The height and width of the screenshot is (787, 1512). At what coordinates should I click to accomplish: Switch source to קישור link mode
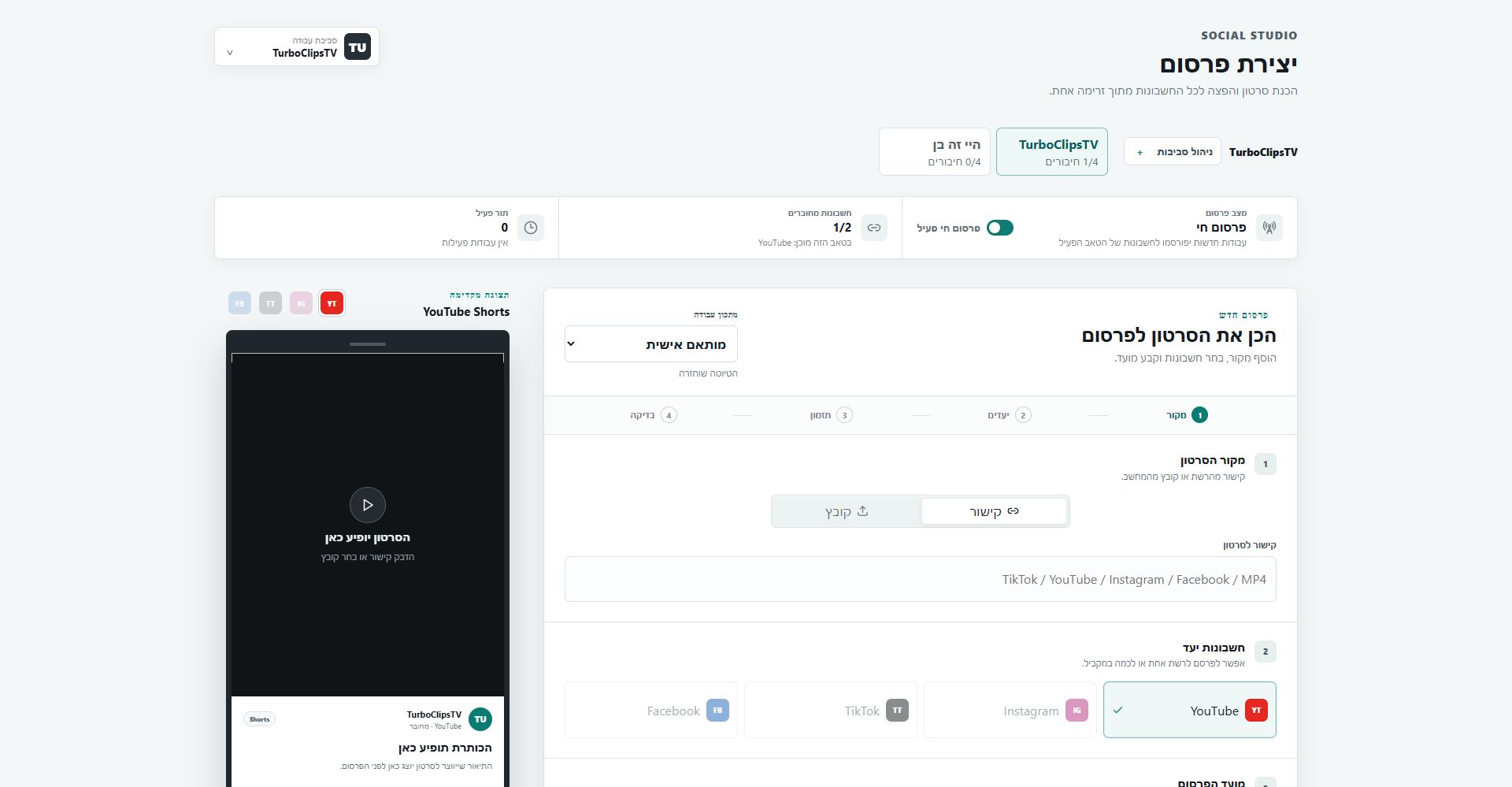pyautogui.click(x=994, y=511)
